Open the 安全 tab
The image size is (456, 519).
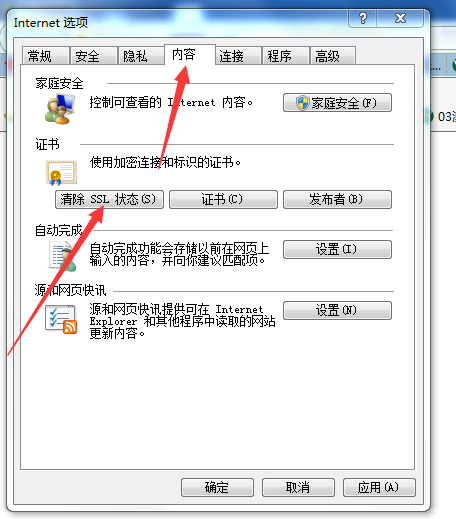click(x=94, y=56)
